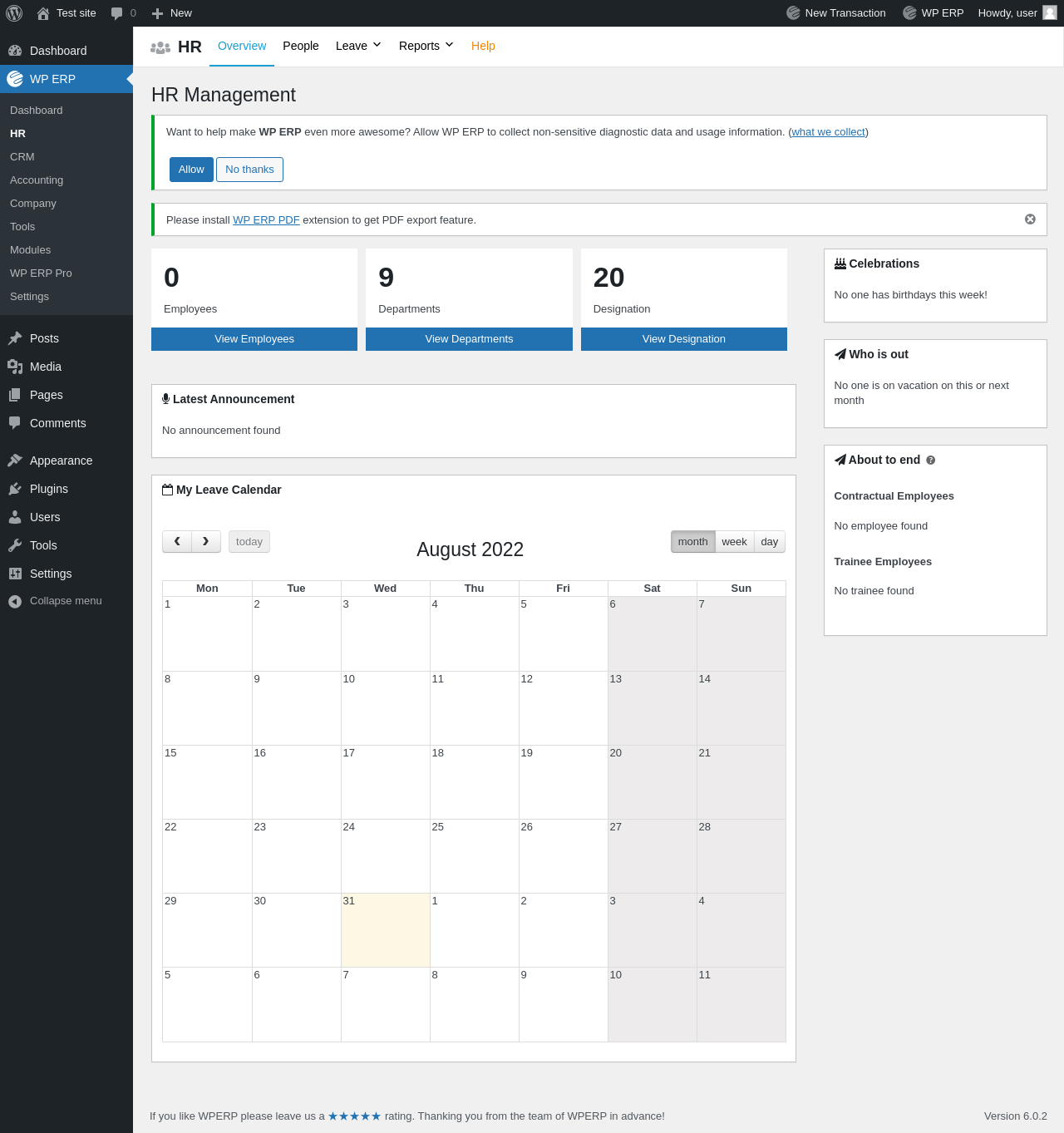Open the user avatar in admin bar

point(1050,12)
